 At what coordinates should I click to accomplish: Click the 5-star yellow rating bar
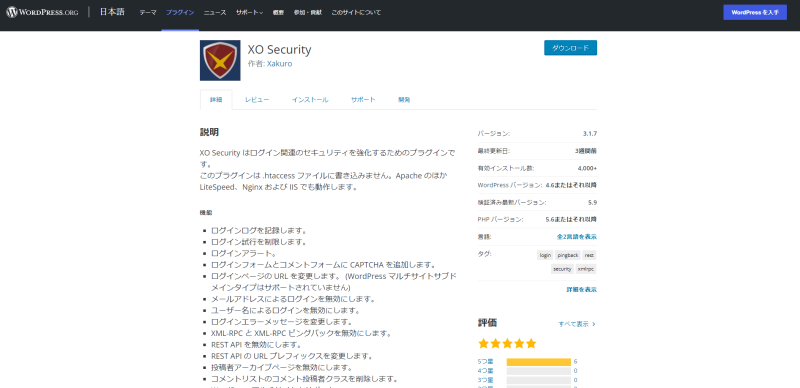pos(539,361)
